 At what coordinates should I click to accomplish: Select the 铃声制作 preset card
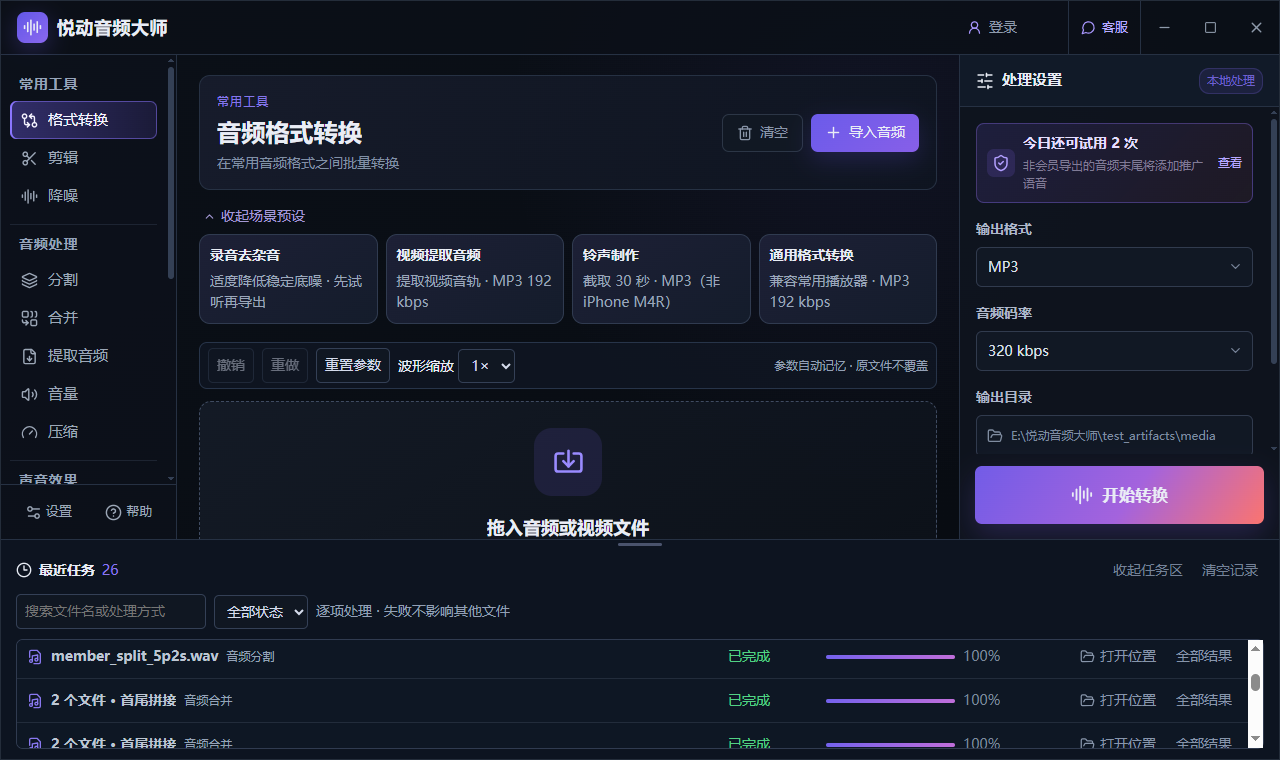pyautogui.click(x=661, y=279)
